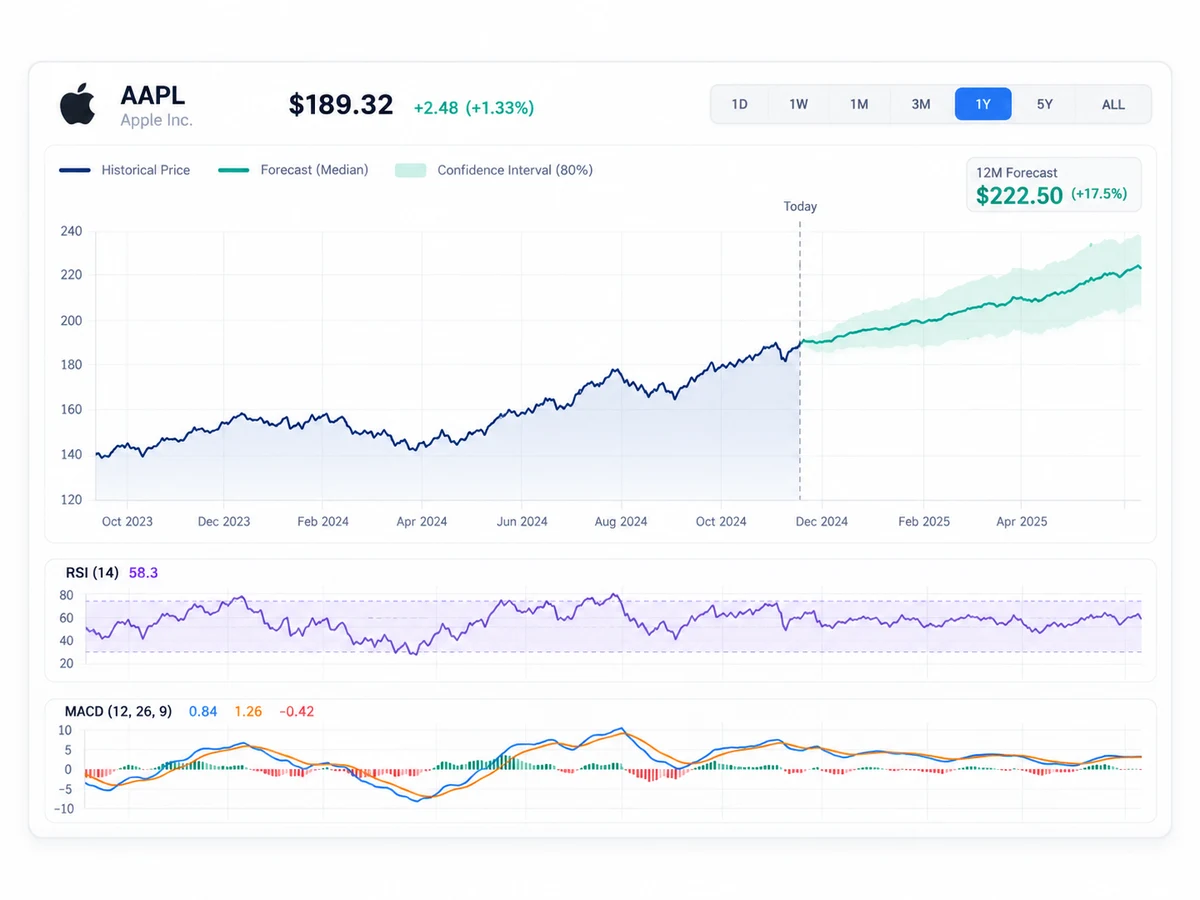Click the RSI value 58.3
Viewport: 1200px width, 900px height.
pyautogui.click(x=144, y=573)
